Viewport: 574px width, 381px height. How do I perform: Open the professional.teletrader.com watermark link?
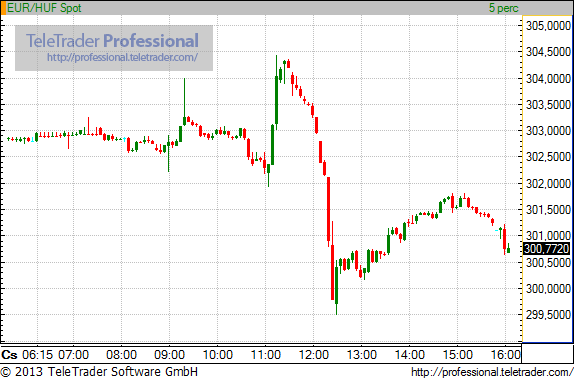(x=122, y=57)
